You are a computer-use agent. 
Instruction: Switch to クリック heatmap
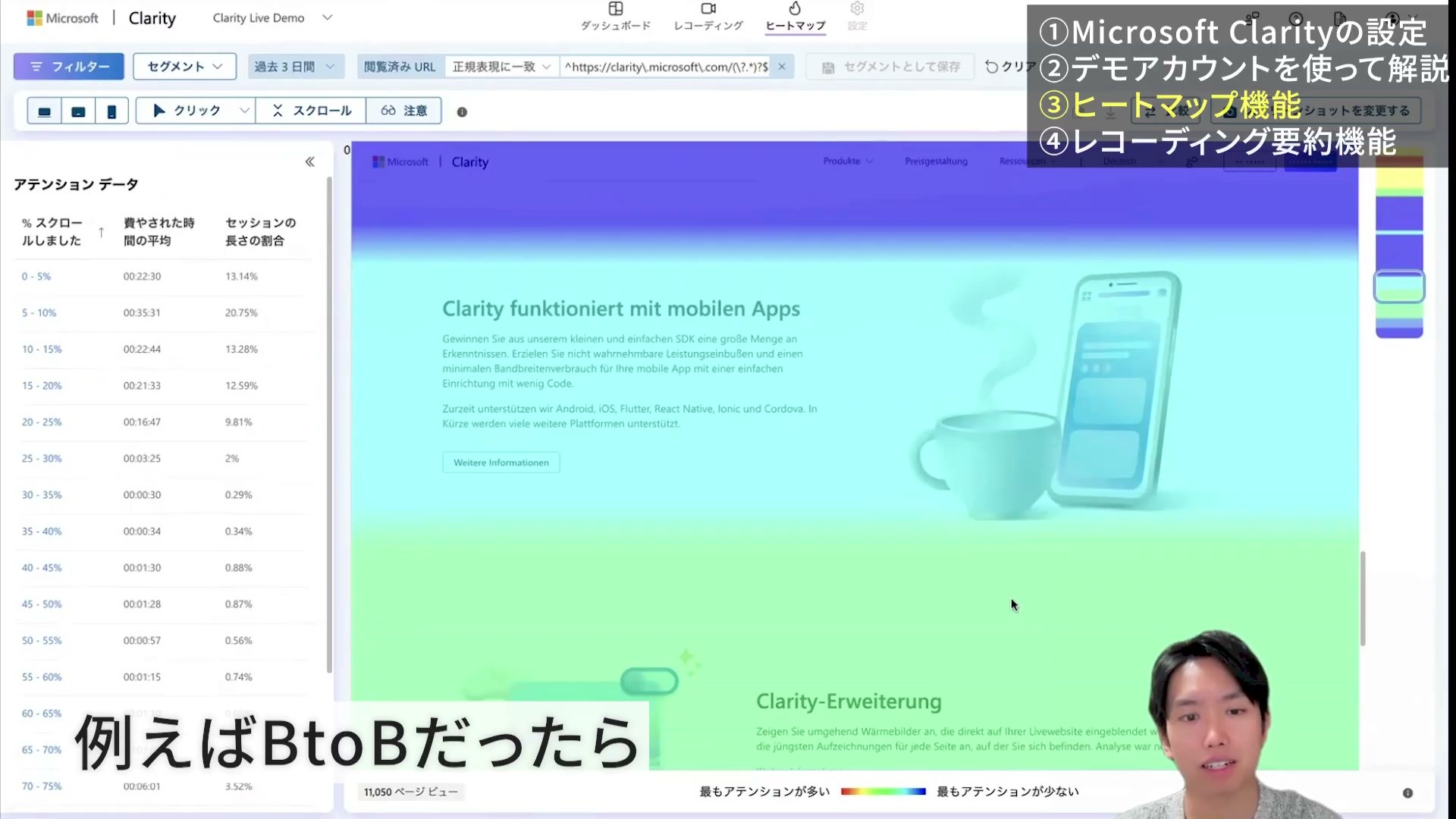click(x=187, y=111)
